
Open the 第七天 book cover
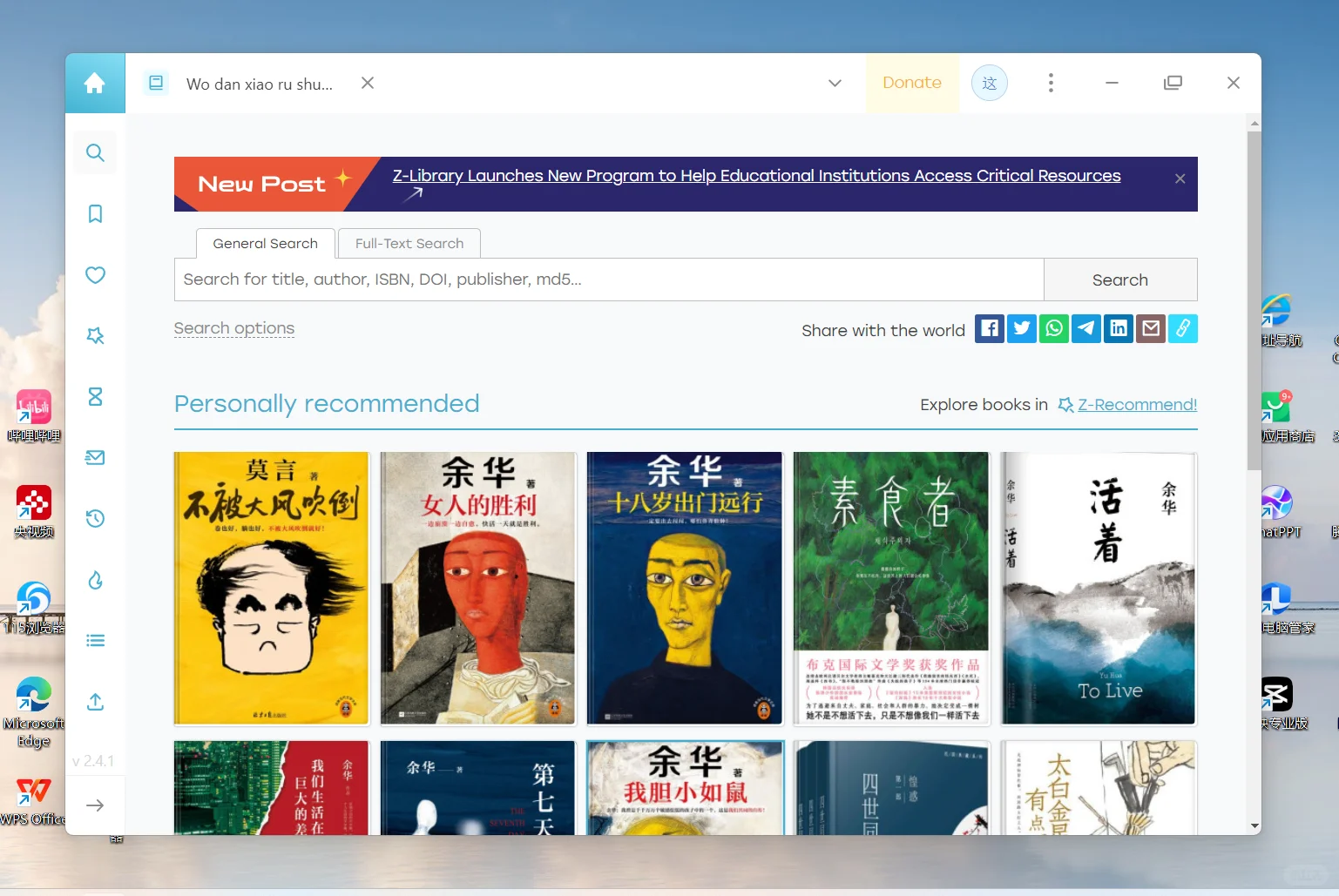click(x=478, y=788)
